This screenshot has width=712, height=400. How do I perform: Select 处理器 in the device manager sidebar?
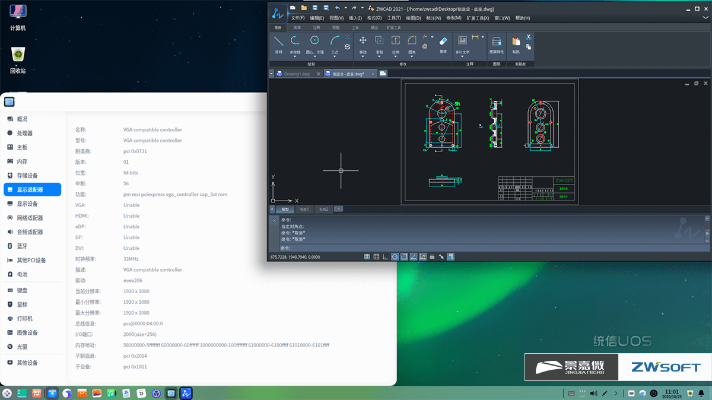pyautogui.click(x=25, y=133)
